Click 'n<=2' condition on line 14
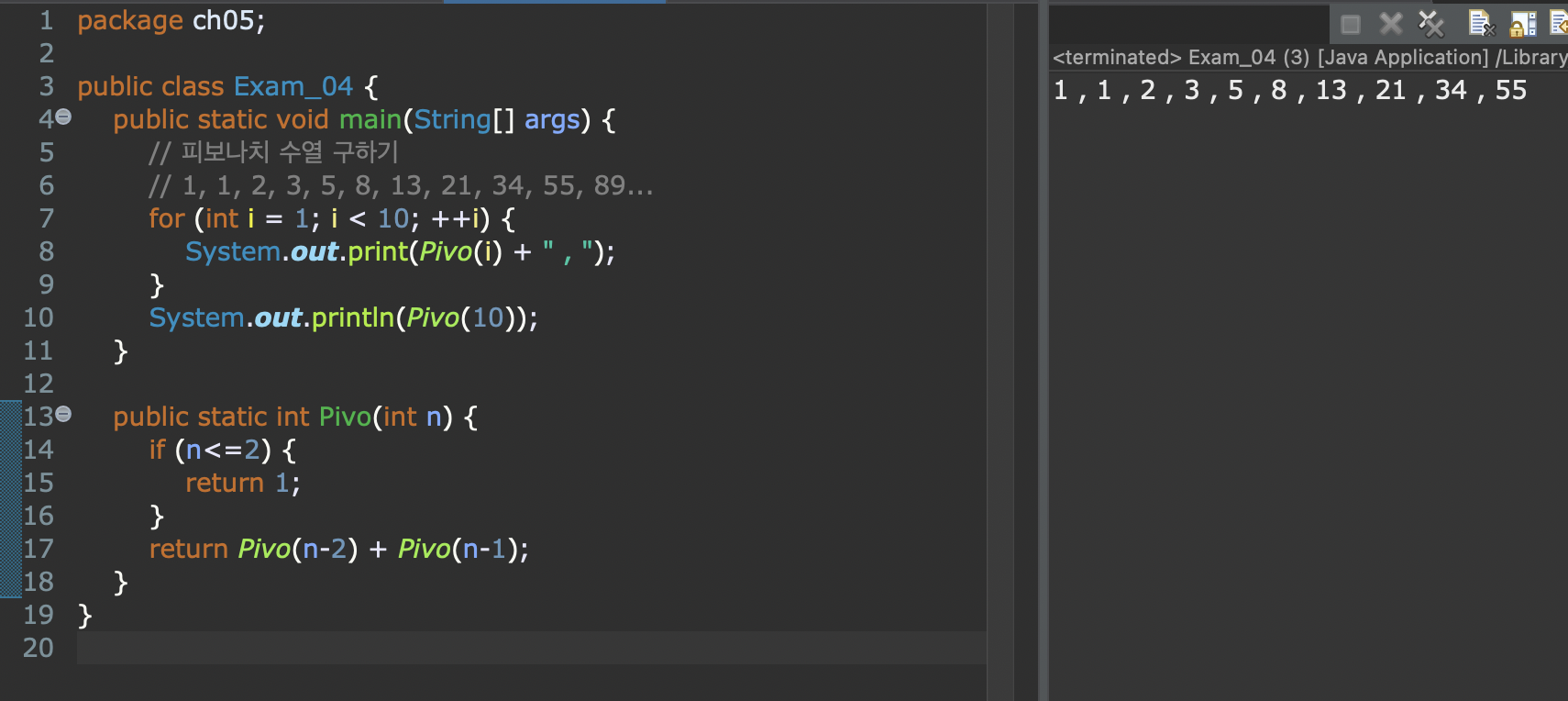The height and width of the screenshot is (701, 1568). pyautogui.click(x=223, y=450)
